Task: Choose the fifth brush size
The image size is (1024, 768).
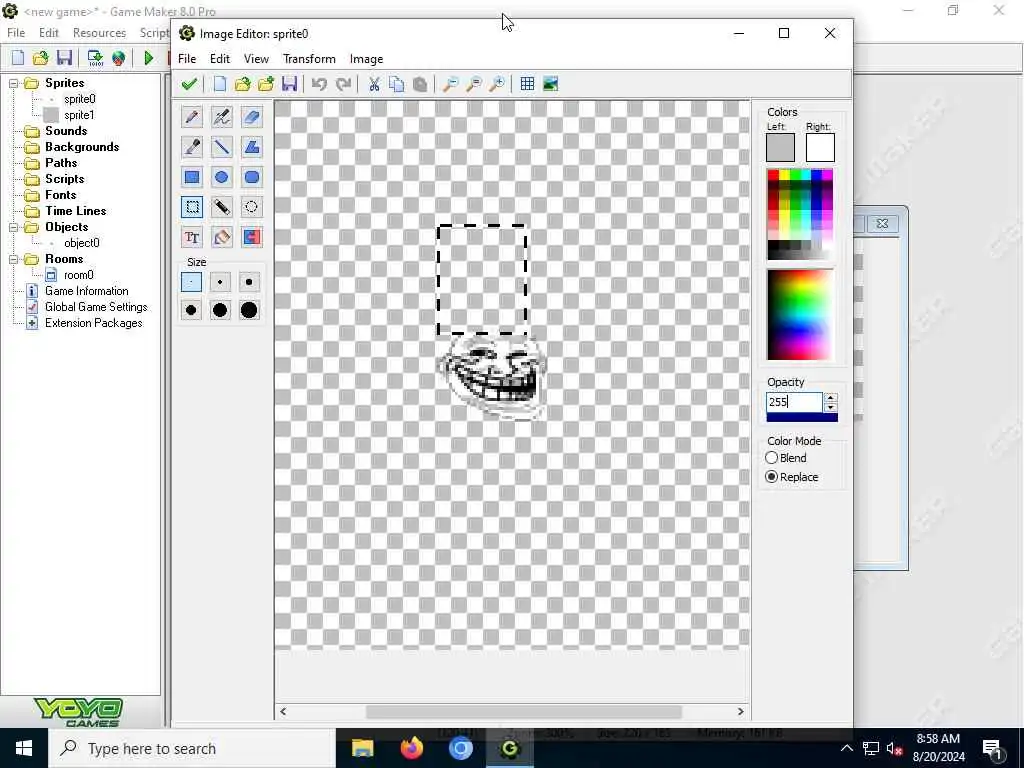Action: point(220,310)
